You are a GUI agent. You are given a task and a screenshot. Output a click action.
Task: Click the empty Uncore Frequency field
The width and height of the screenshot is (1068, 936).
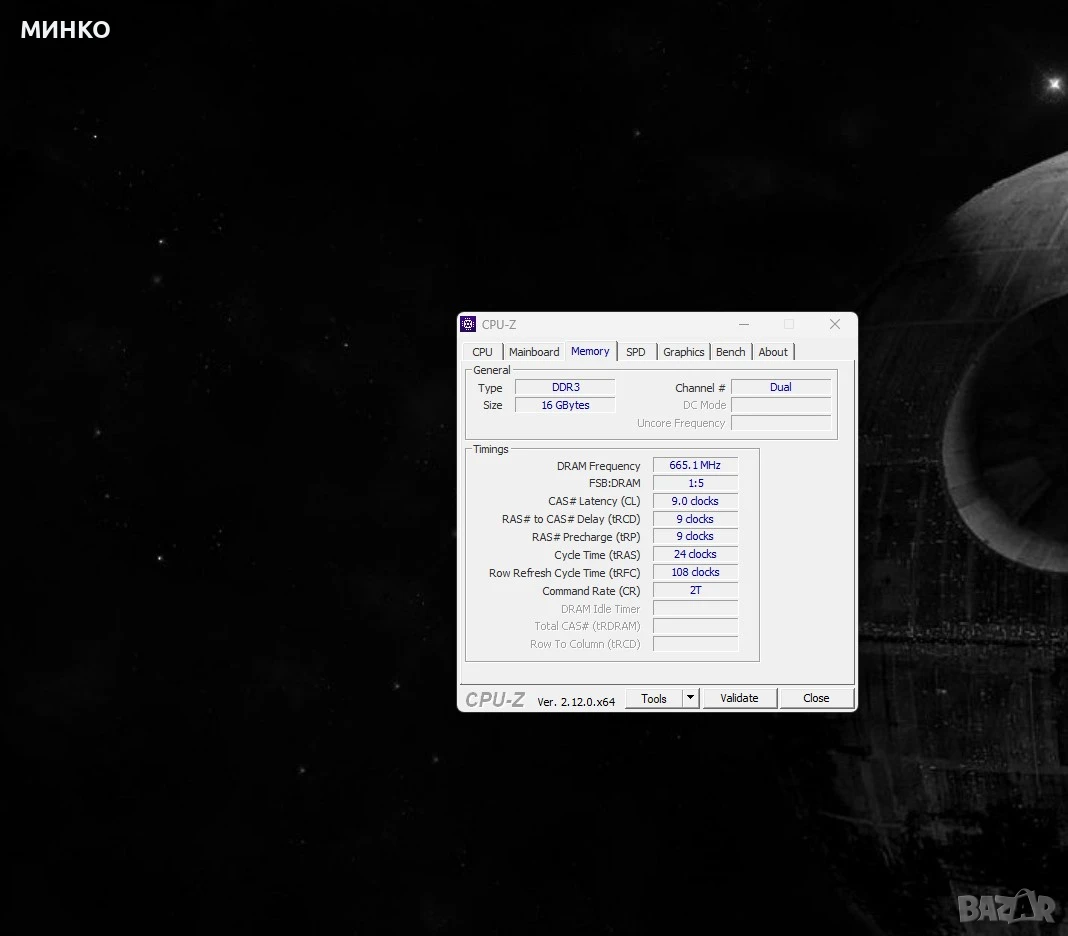click(x=781, y=423)
